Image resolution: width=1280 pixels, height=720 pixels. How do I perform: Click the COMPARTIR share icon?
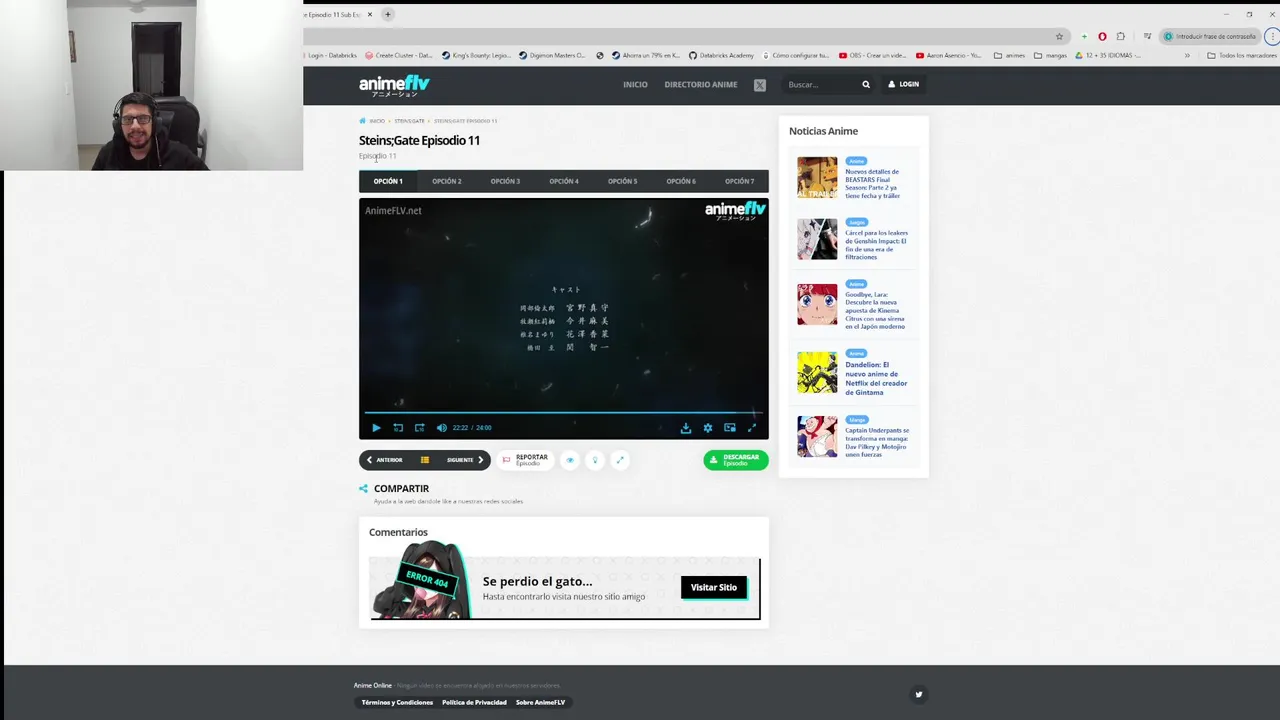(x=363, y=489)
